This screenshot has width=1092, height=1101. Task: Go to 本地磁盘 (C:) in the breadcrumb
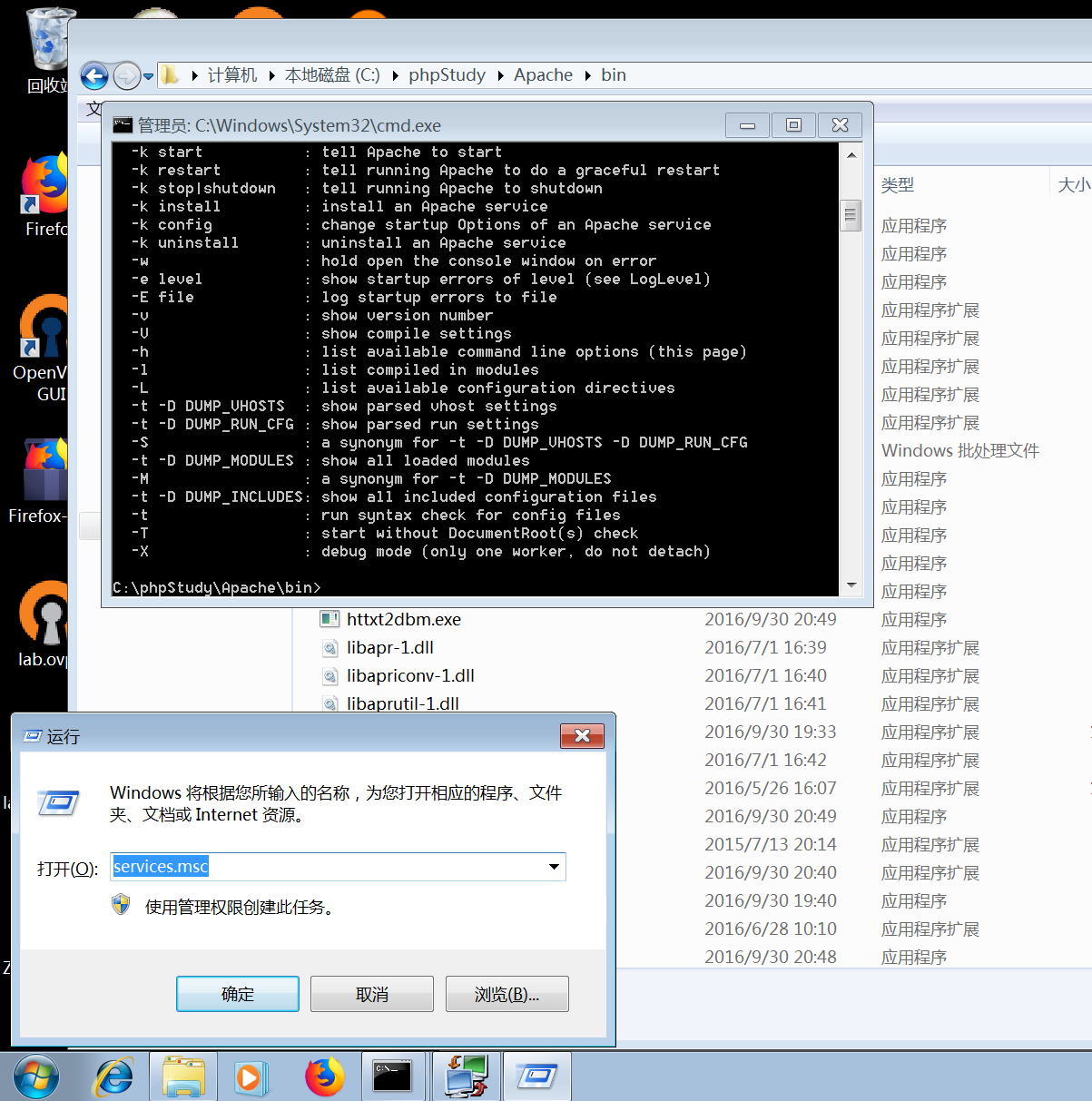tap(332, 75)
